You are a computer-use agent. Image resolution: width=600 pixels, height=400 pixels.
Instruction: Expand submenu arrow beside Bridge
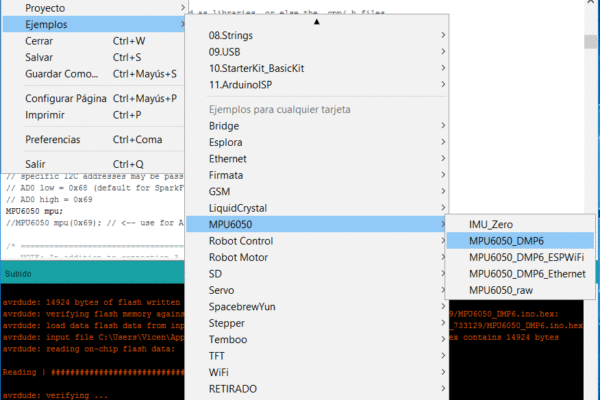[443, 125]
